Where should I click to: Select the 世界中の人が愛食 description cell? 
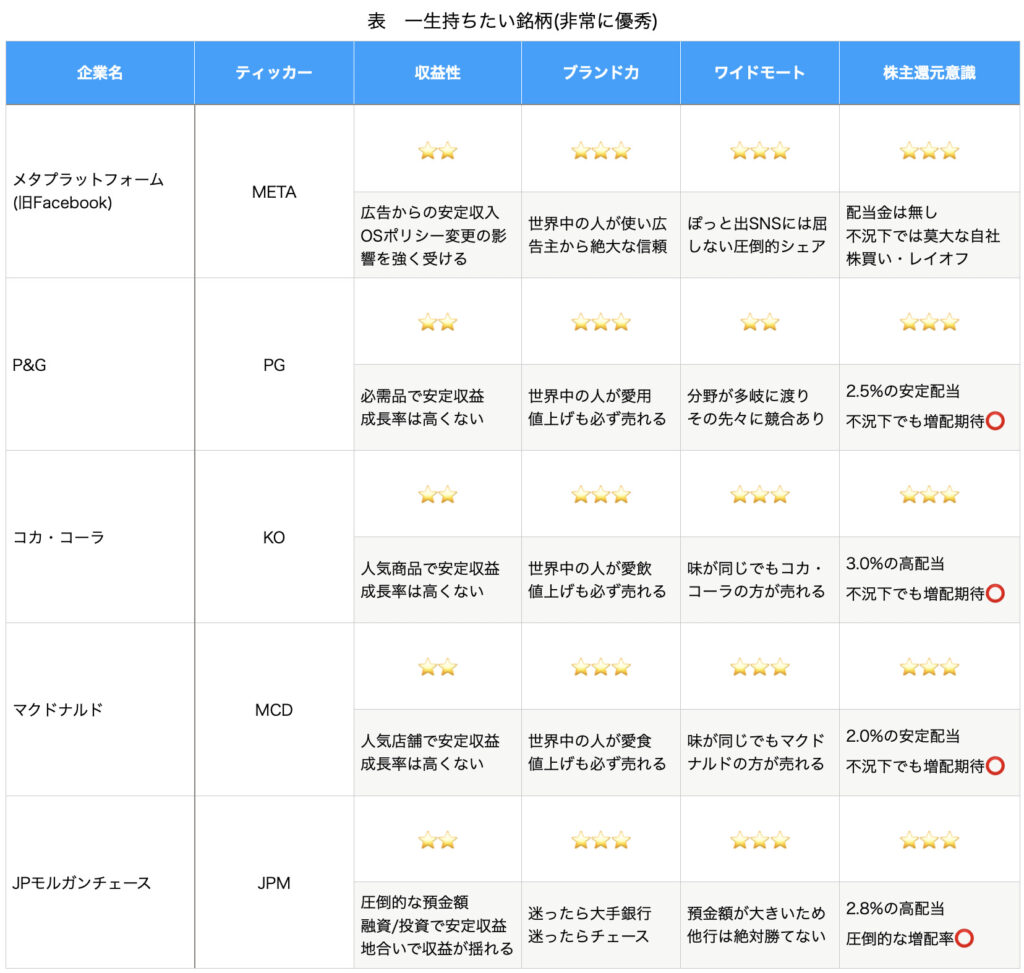pyautogui.click(x=601, y=752)
